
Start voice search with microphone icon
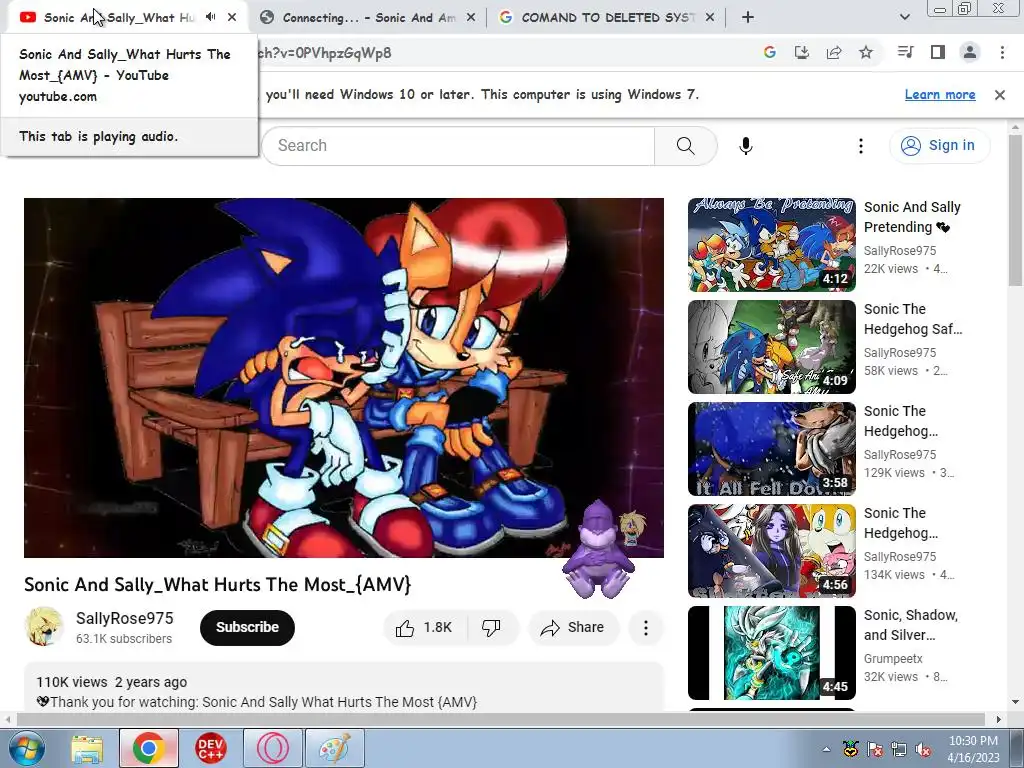[745, 146]
